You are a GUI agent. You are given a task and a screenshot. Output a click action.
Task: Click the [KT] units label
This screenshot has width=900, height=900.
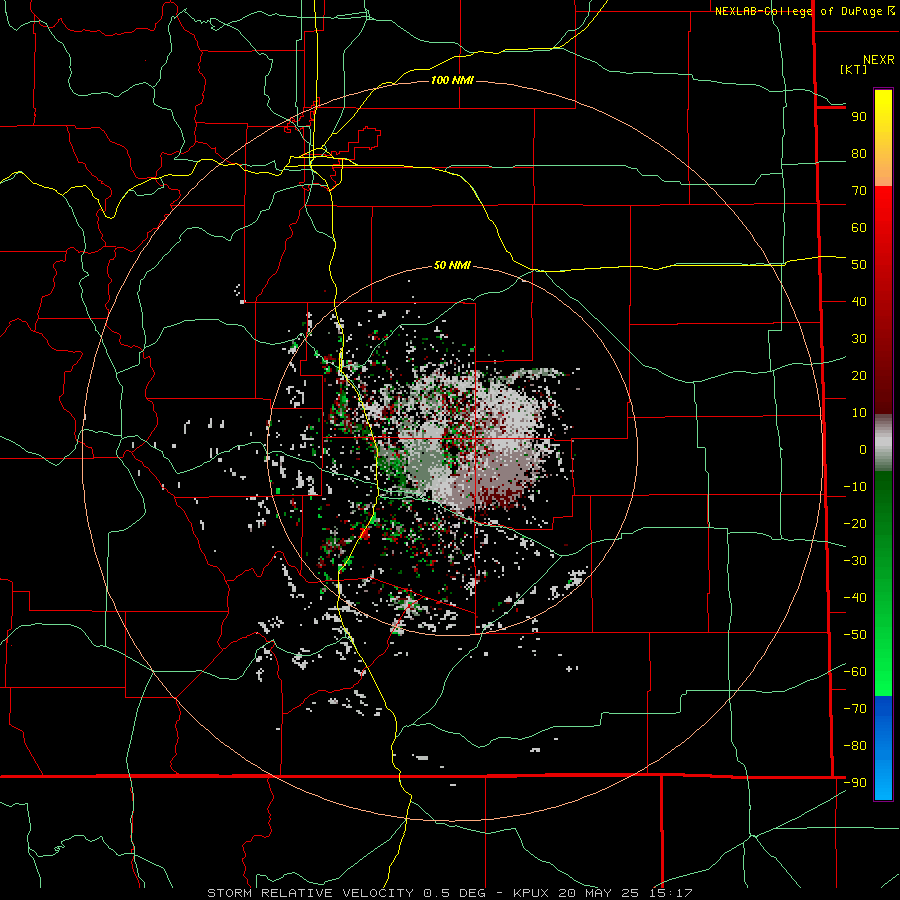point(853,69)
